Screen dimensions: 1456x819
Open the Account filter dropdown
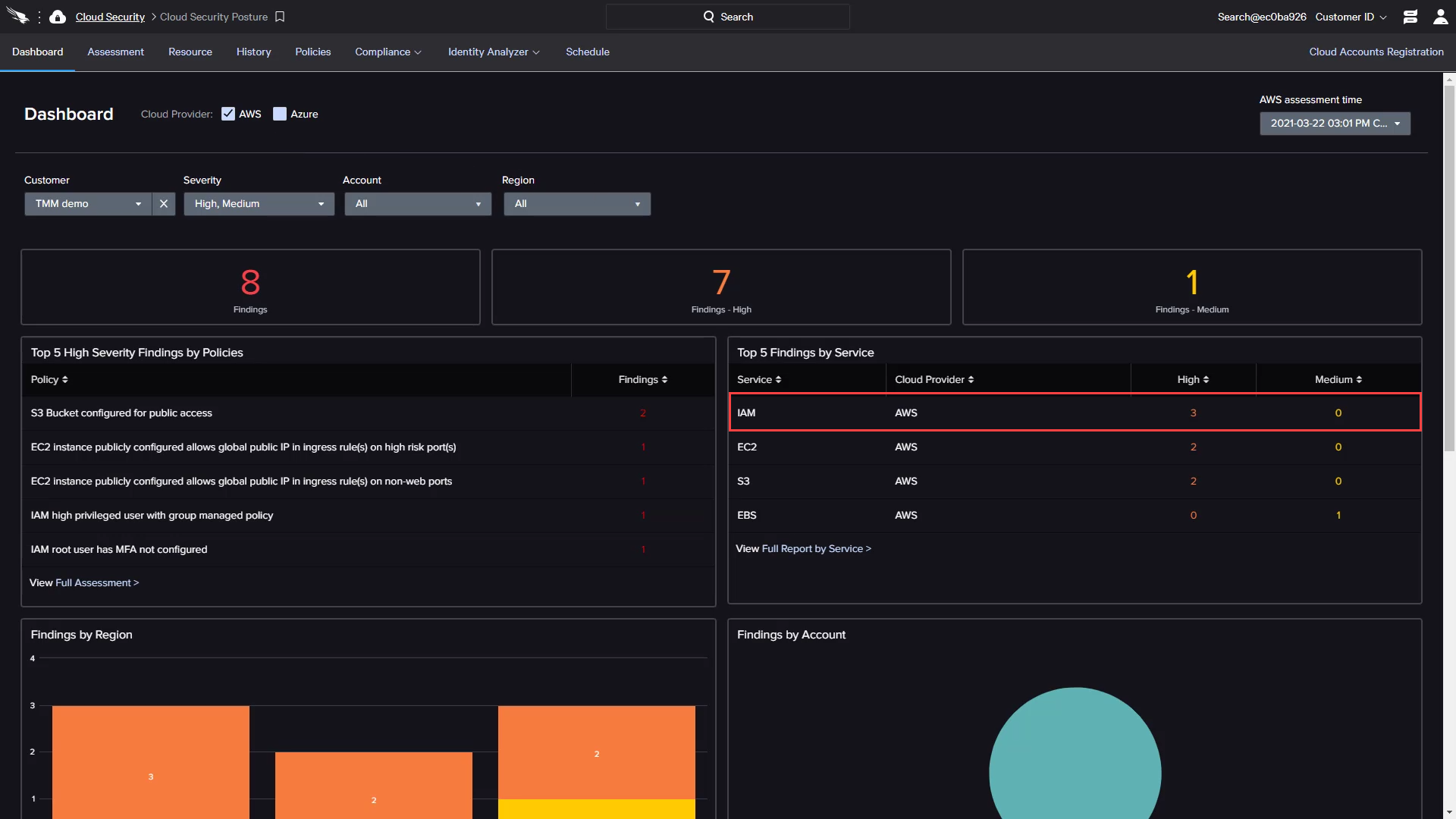418,204
